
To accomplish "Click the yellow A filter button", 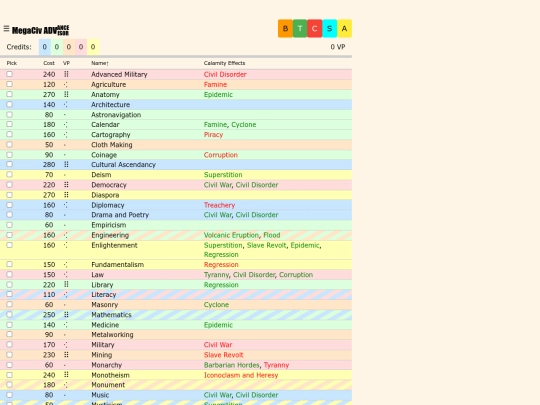I will coord(344,29).
